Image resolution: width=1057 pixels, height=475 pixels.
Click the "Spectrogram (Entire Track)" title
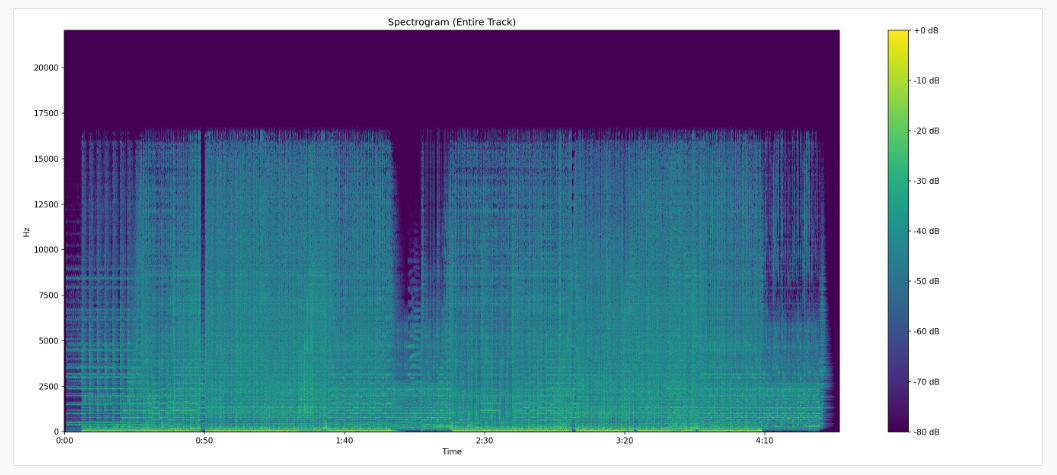coord(452,22)
